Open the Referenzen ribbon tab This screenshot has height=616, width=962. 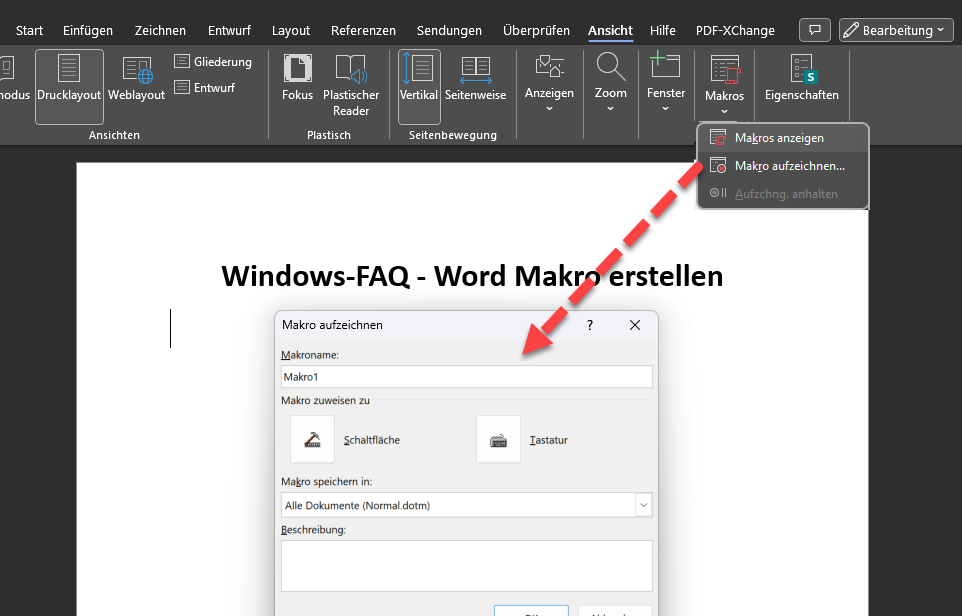pos(363,30)
